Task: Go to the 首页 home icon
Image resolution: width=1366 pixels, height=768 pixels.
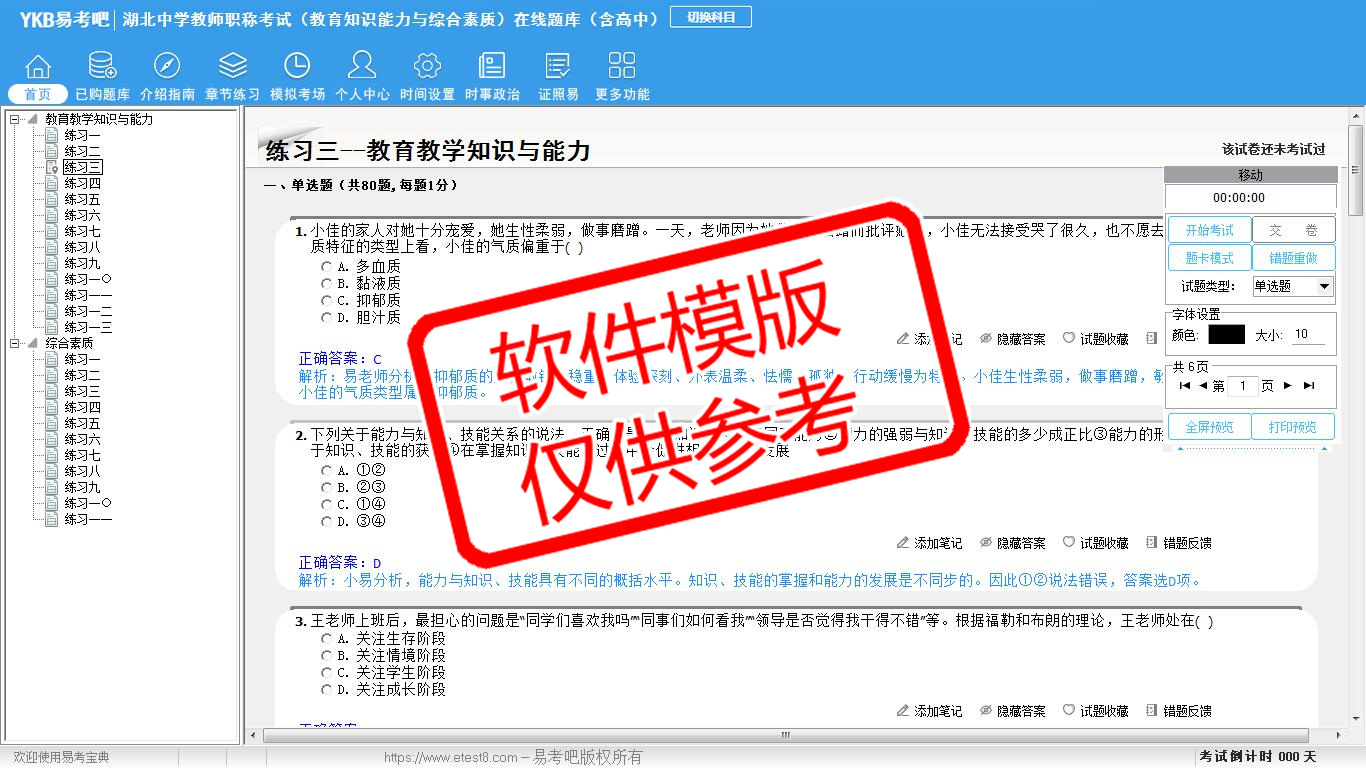Action: [x=38, y=67]
